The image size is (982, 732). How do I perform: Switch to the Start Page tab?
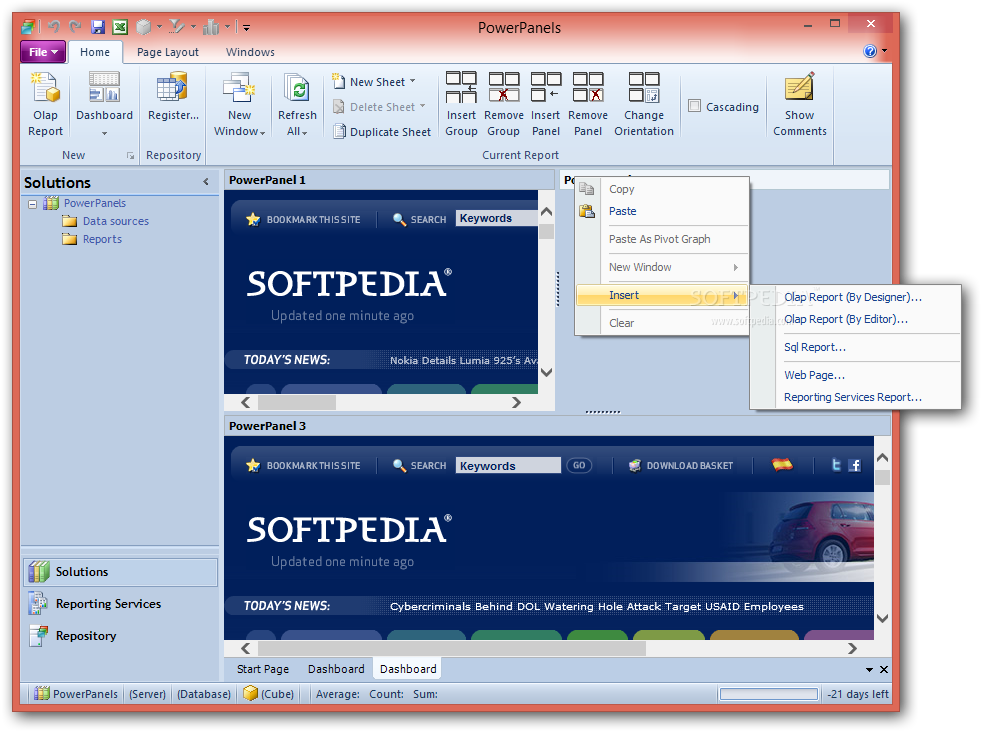pos(263,669)
